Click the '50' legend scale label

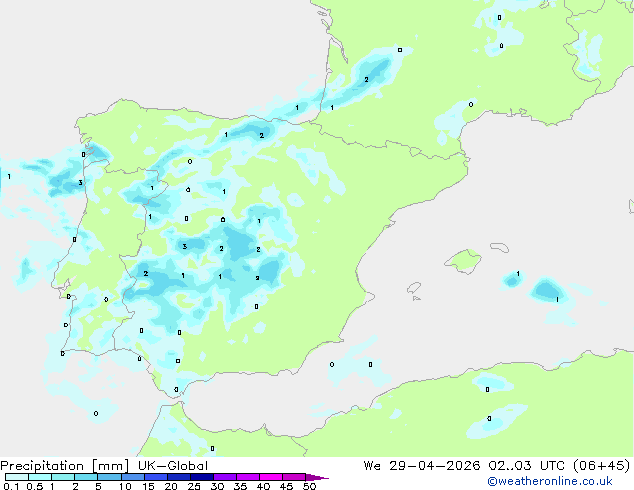309,486
